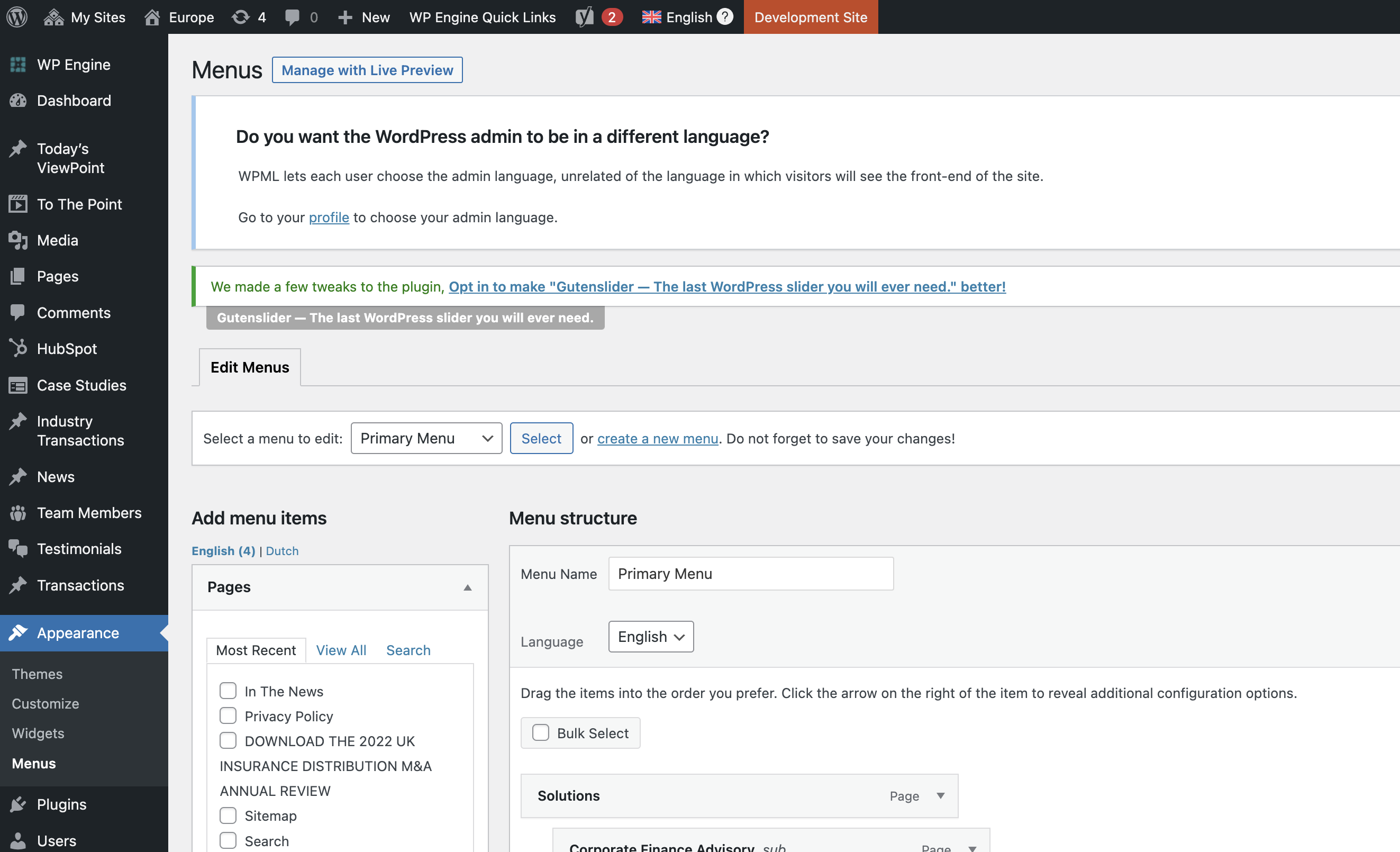Open the Yoast SEO icon with 2 notifications
Image resolution: width=1400 pixels, height=852 pixels.
click(x=584, y=17)
